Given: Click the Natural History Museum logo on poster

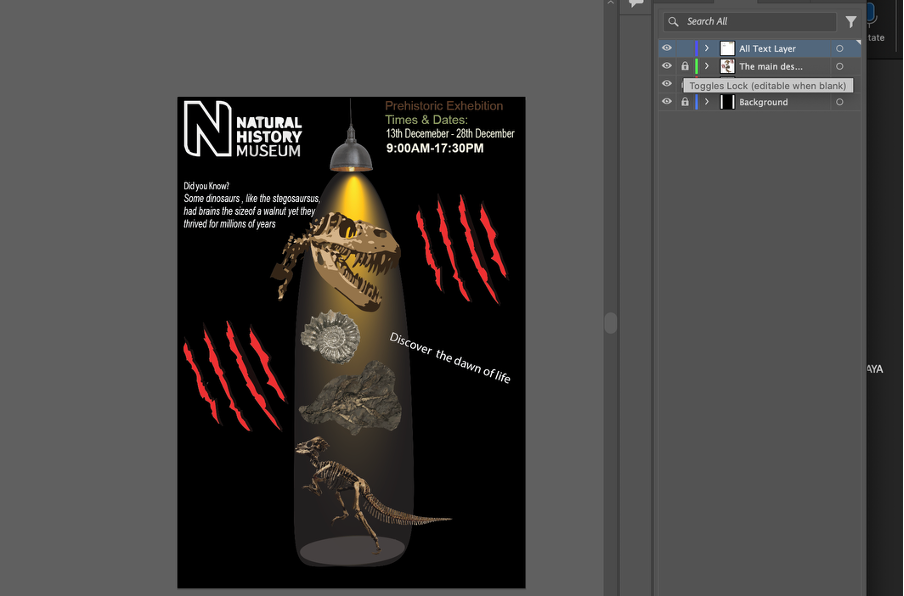Looking at the screenshot, I should click(x=243, y=129).
